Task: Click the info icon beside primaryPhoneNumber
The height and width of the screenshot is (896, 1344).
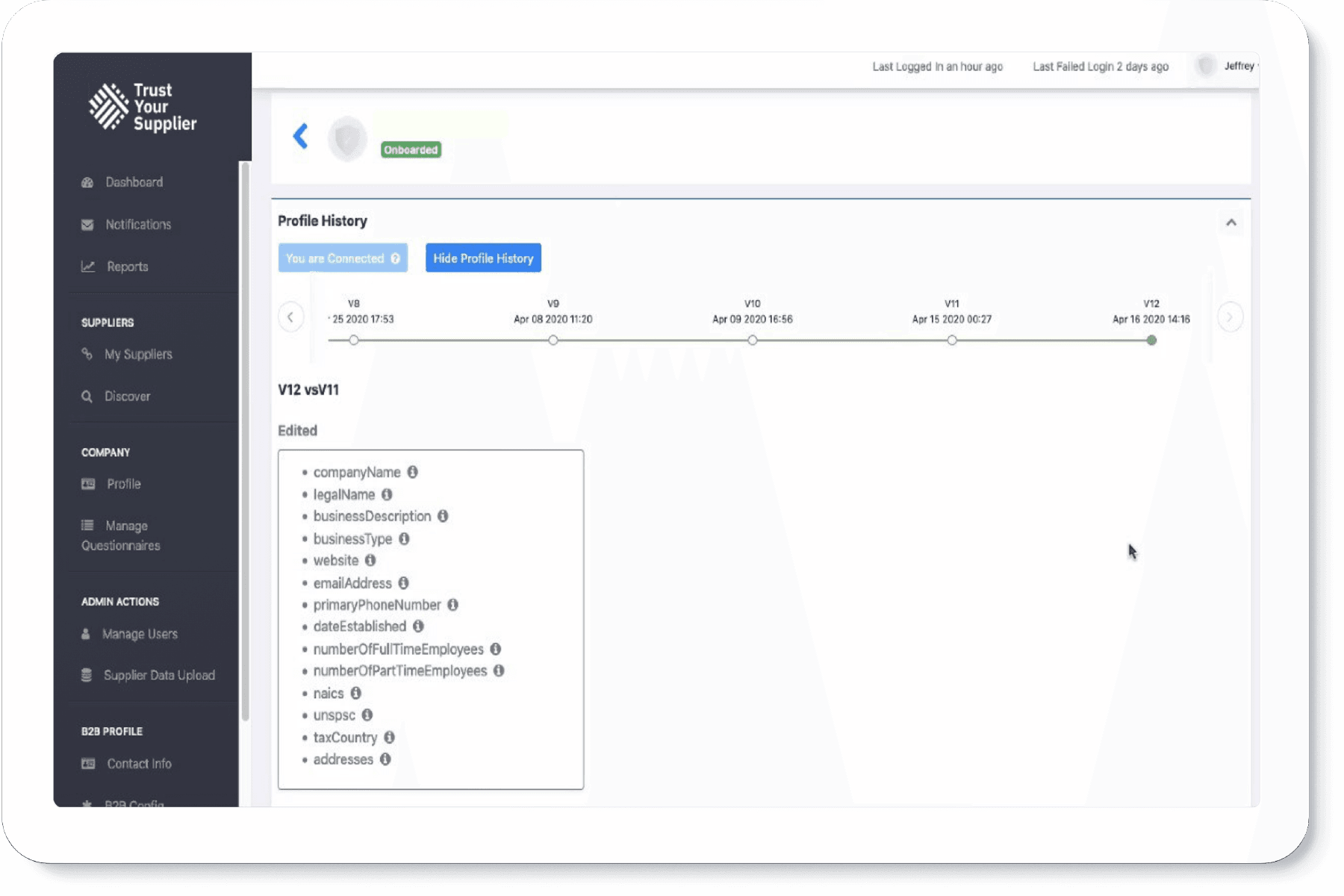Action: point(452,605)
